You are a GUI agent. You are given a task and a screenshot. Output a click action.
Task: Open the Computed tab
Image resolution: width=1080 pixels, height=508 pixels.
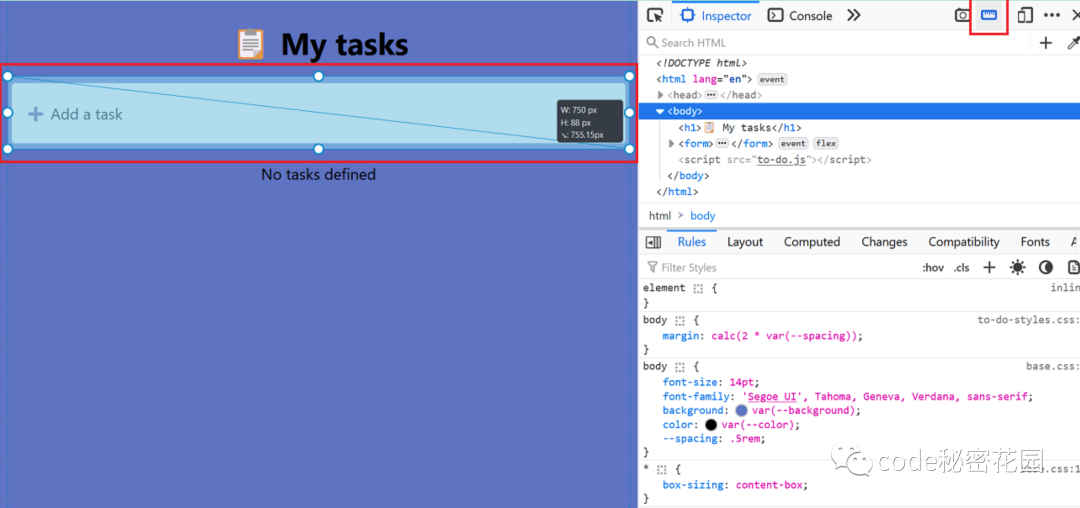click(812, 242)
